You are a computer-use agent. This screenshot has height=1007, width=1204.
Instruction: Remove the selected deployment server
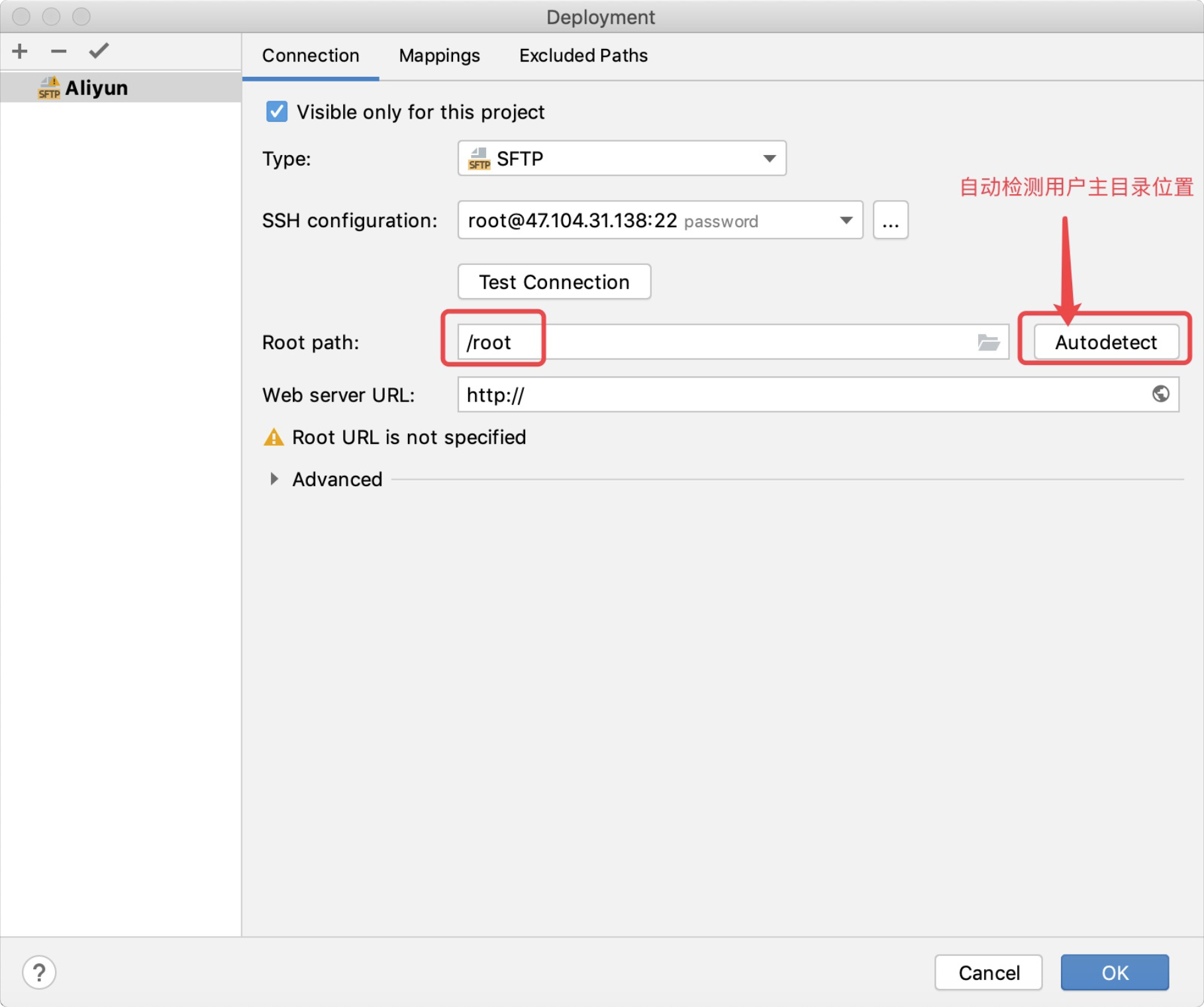59,51
